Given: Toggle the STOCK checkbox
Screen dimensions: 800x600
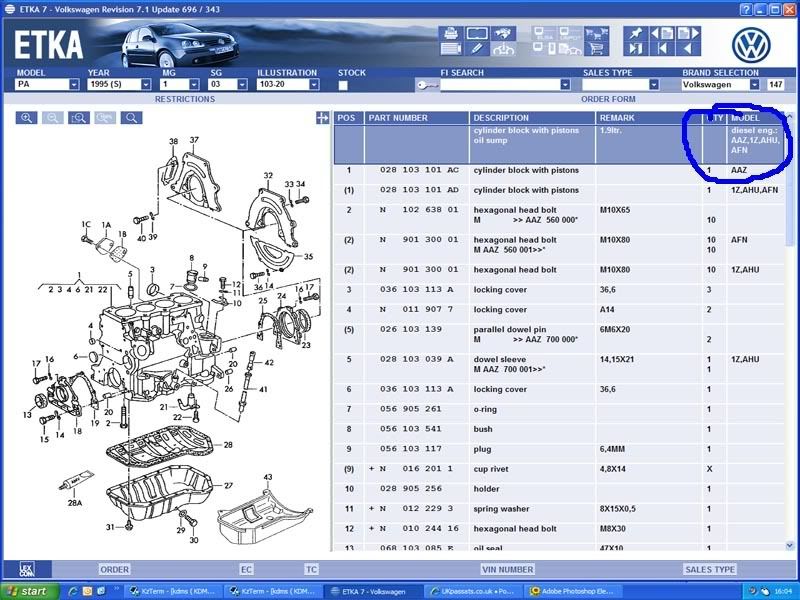Looking at the screenshot, I should 343,85.
